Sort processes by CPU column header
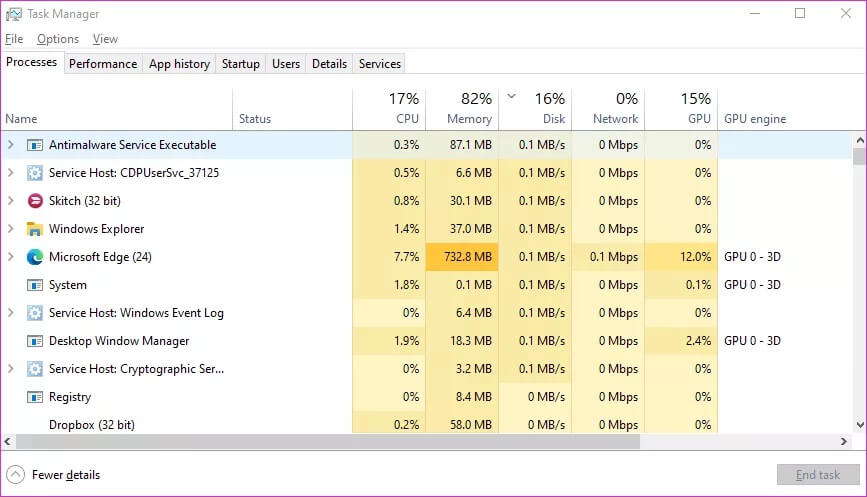867x497 pixels. (389, 109)
